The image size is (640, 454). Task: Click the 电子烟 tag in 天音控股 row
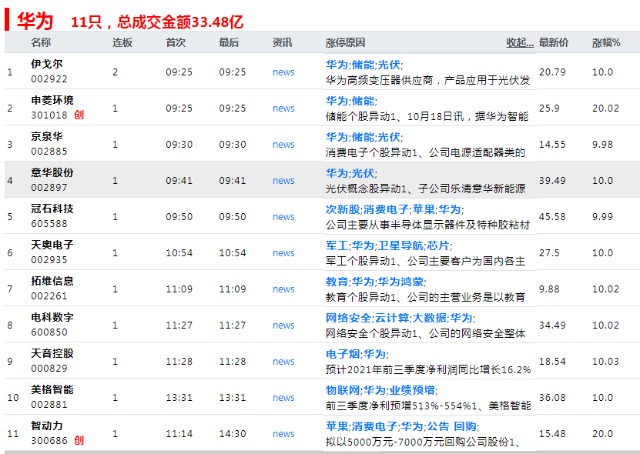342,354
